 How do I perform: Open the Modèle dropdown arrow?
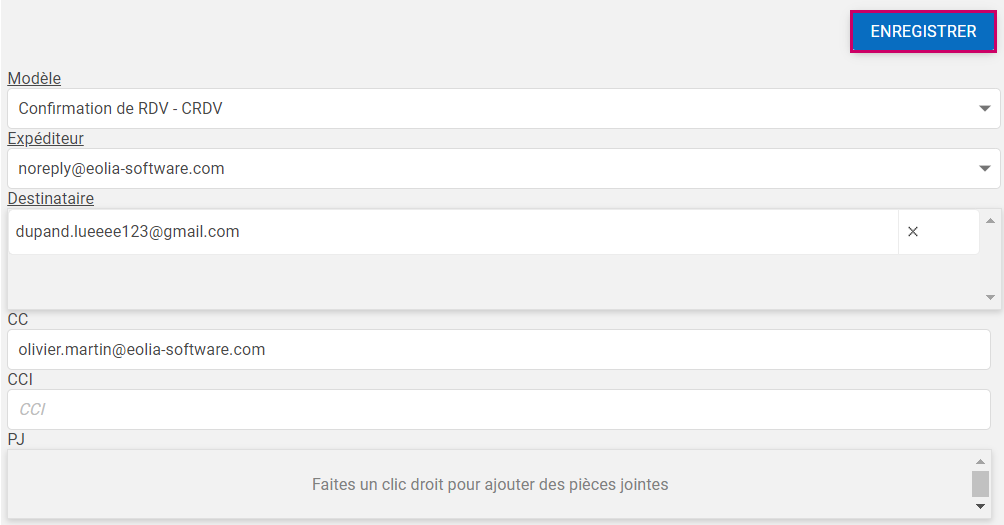984,109
